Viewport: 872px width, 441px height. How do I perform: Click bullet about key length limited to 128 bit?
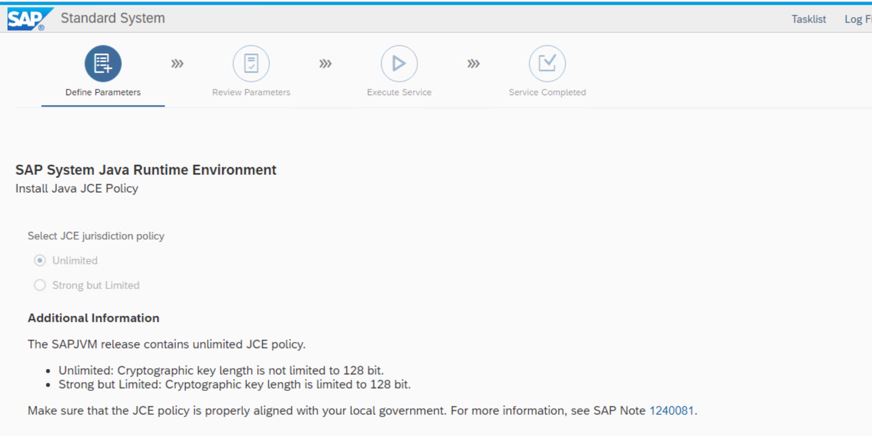pos(235,384)
